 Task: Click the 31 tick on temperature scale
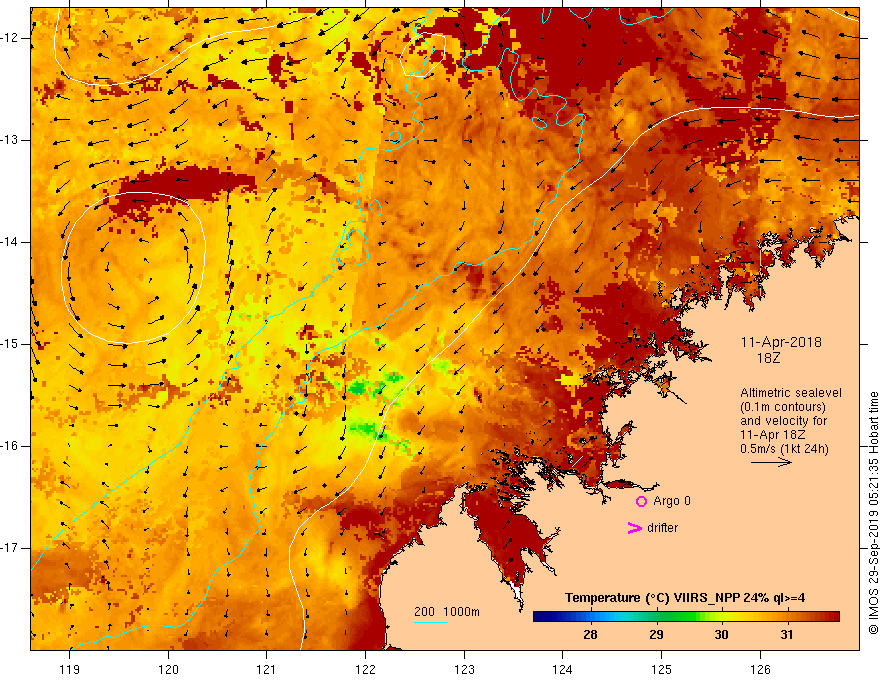click(x=787, y=635)
